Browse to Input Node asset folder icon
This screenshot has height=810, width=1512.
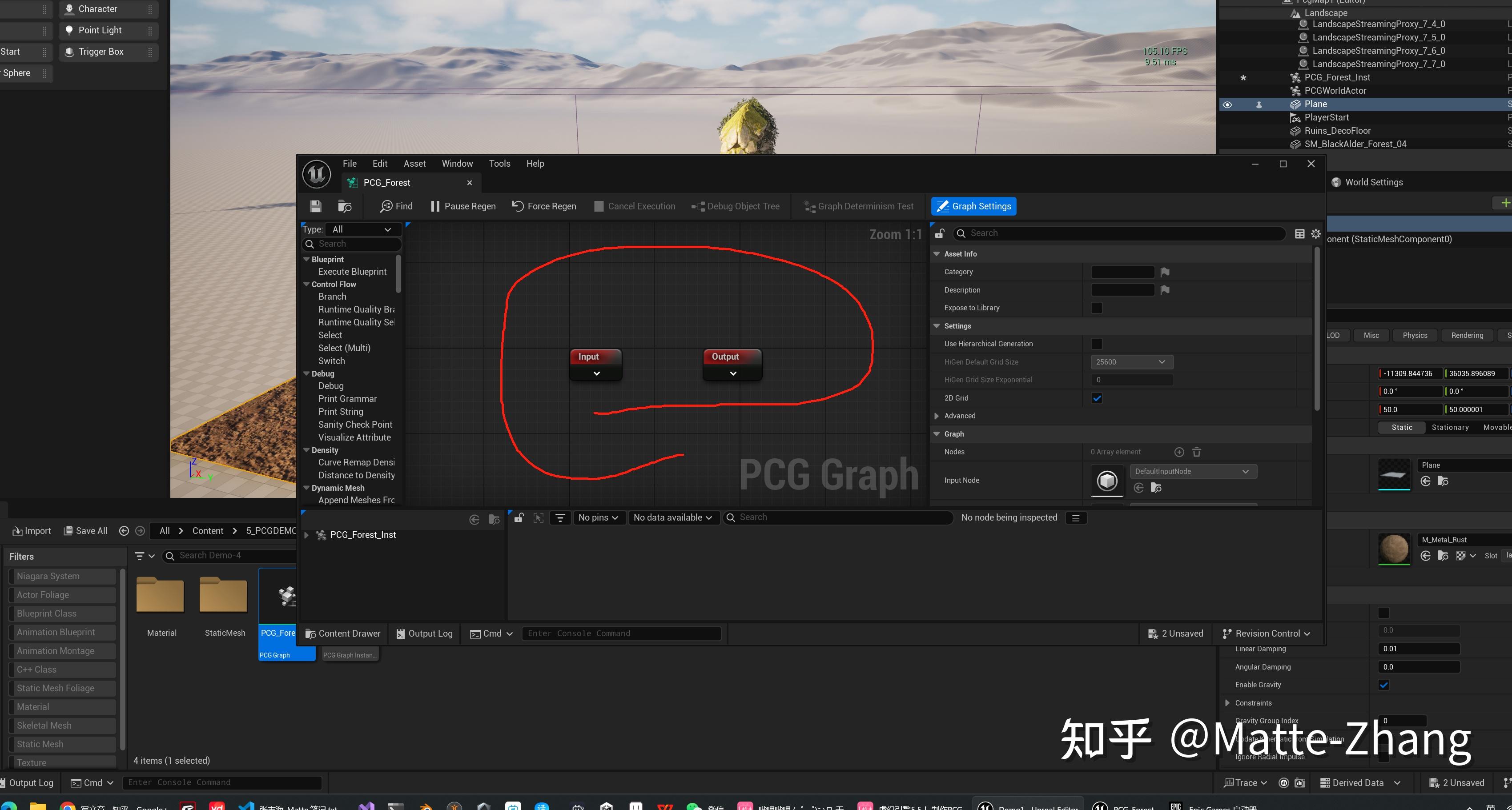(x=1156, y=488)
